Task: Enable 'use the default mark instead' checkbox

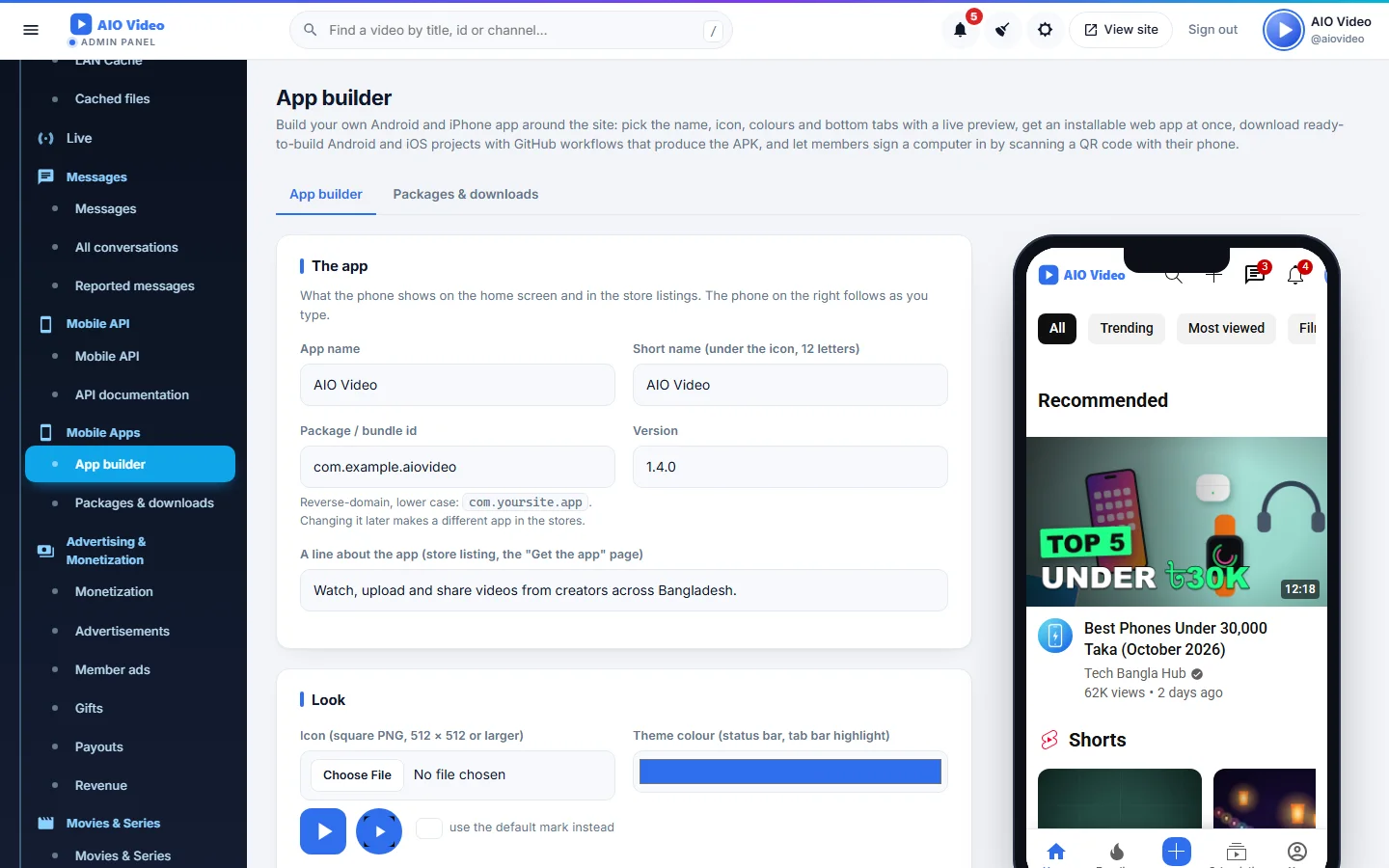Action: (429, 827)
